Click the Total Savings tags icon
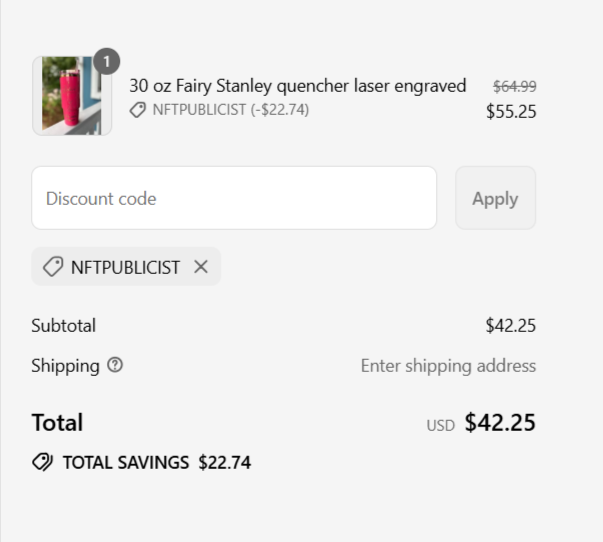The width and height of the screenshot is (603, 542). (43, 462)
